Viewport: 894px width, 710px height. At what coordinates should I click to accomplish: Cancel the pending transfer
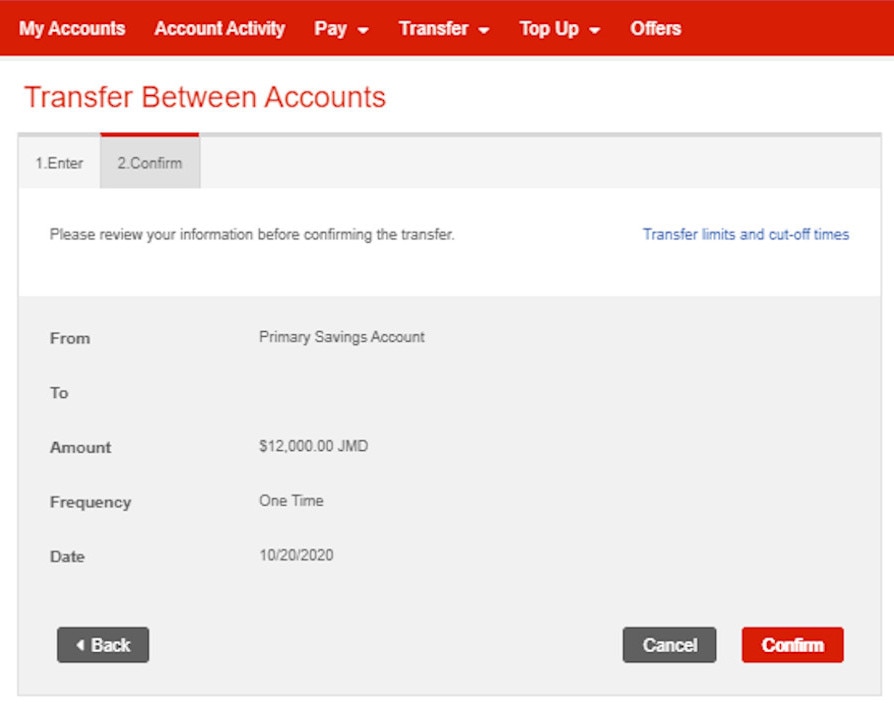(669, 645)
